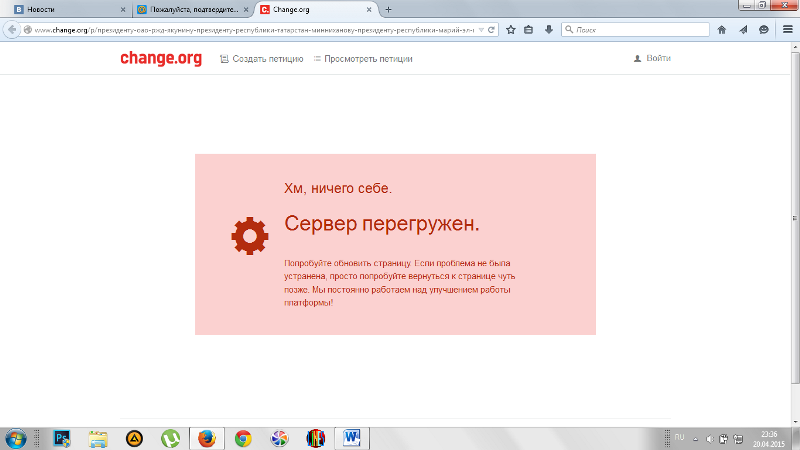Open the Firefox downloads arrow
Viewport: 800px width, 450px height.
(548, 30)
